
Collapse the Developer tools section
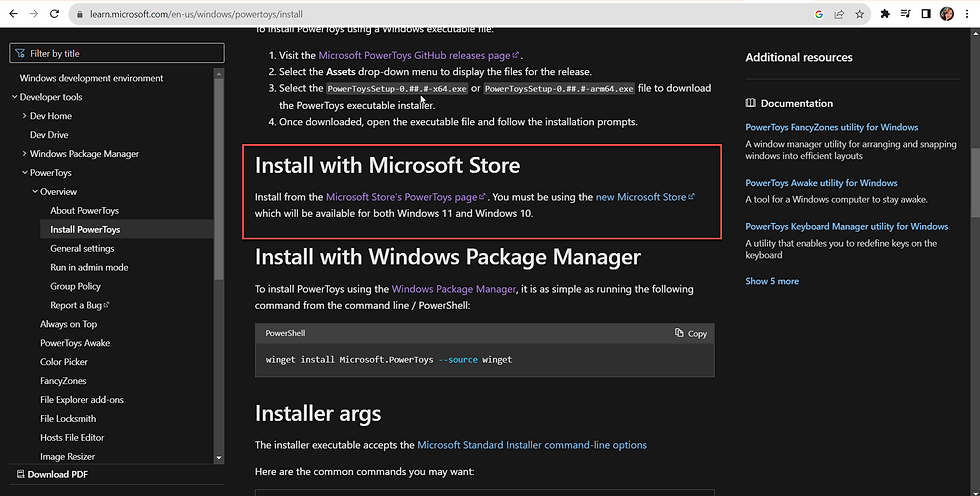click(x=15, y=97)
